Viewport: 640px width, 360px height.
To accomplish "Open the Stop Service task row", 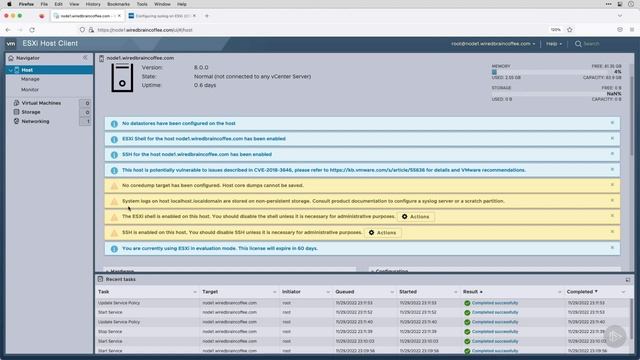I will click(x=363, y=331).
